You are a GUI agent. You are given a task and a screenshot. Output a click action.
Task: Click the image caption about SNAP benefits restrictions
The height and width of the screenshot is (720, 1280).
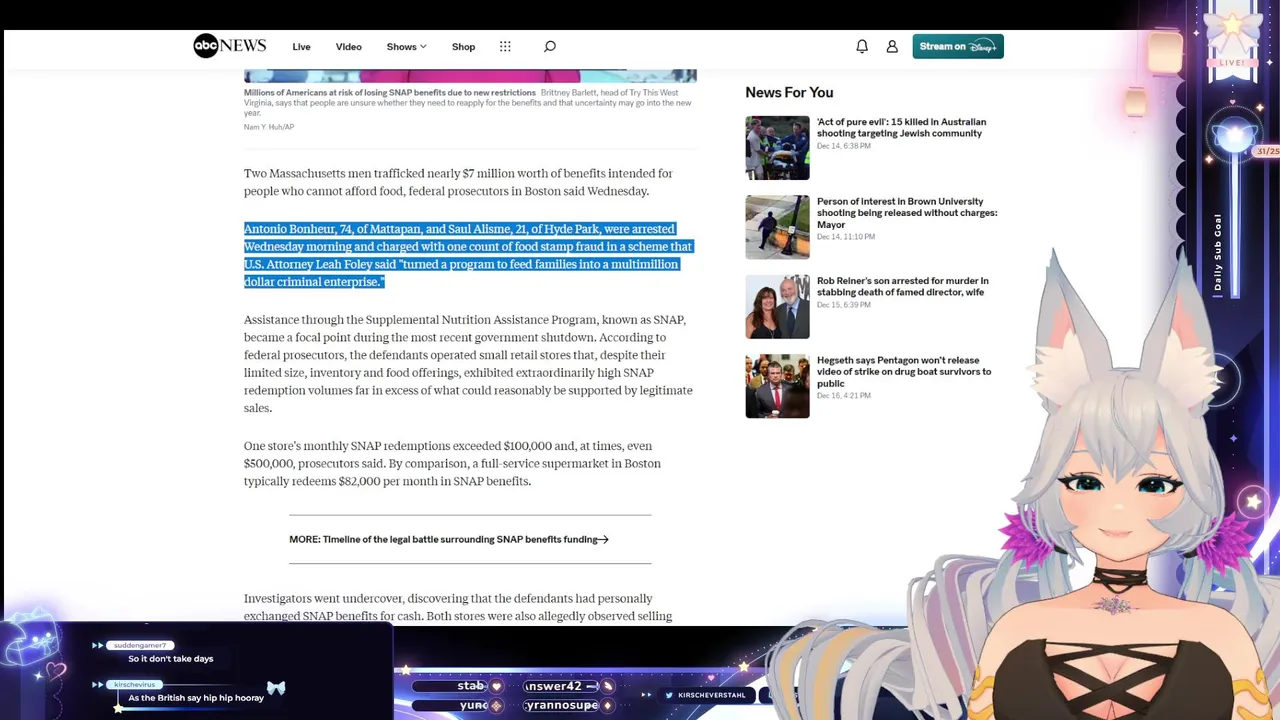(468, 103)
